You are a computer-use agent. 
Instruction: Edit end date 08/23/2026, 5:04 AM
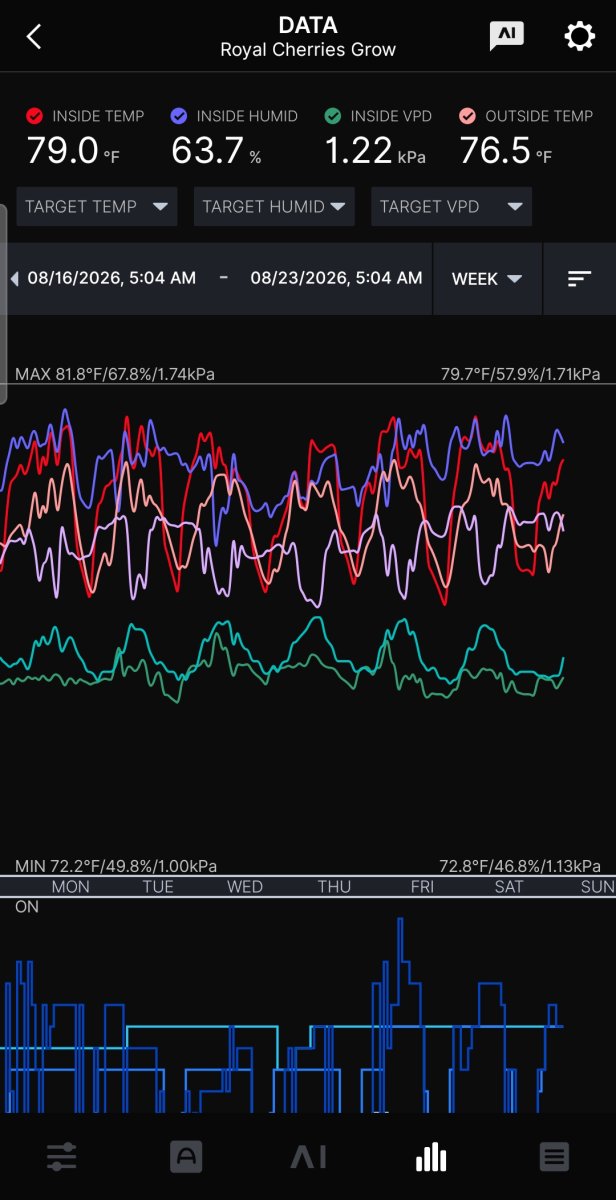[x=336, y=279]
